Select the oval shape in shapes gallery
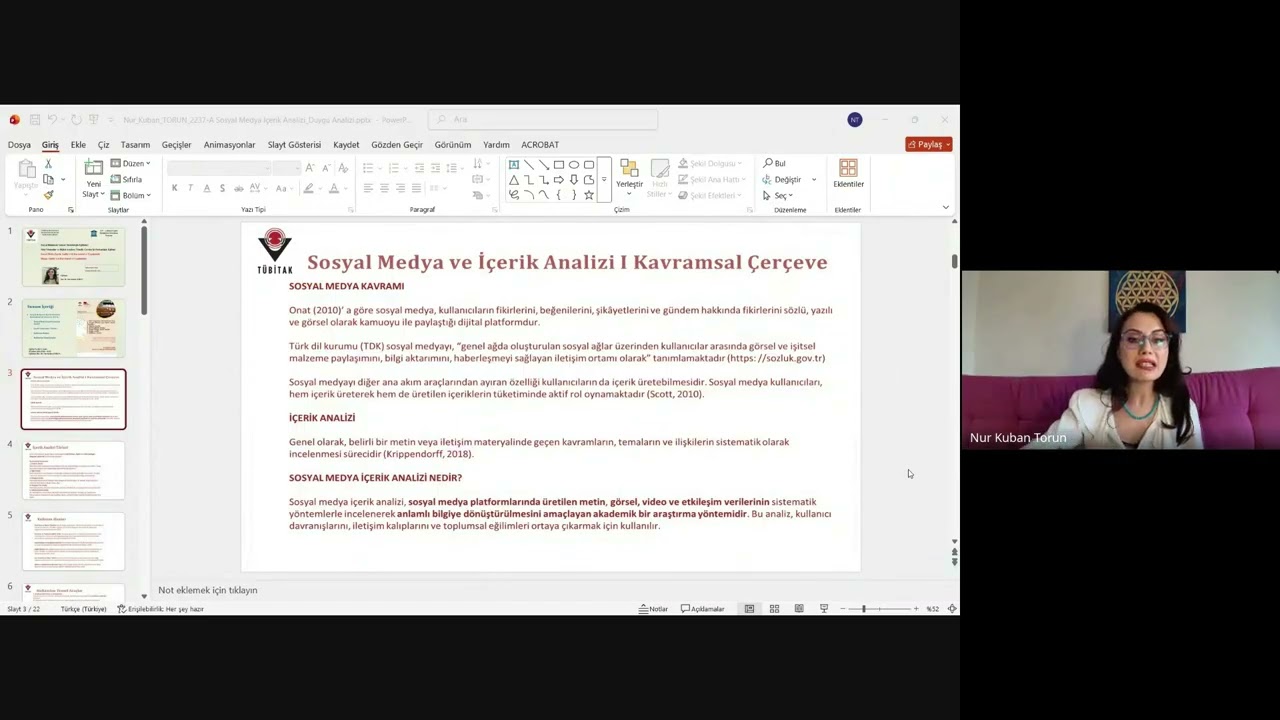 point(574,165)
